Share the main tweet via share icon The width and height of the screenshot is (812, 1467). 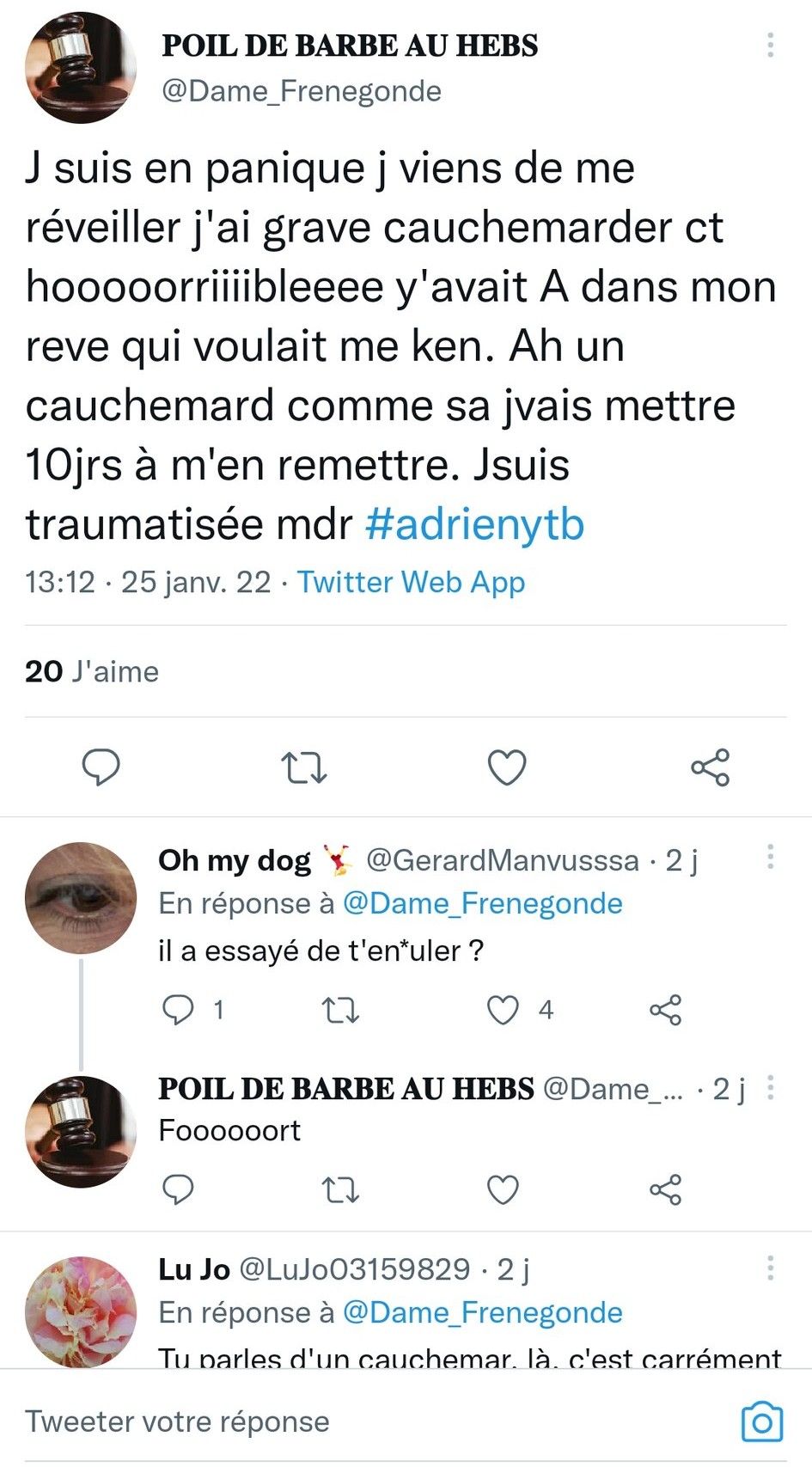pos(711,767)
